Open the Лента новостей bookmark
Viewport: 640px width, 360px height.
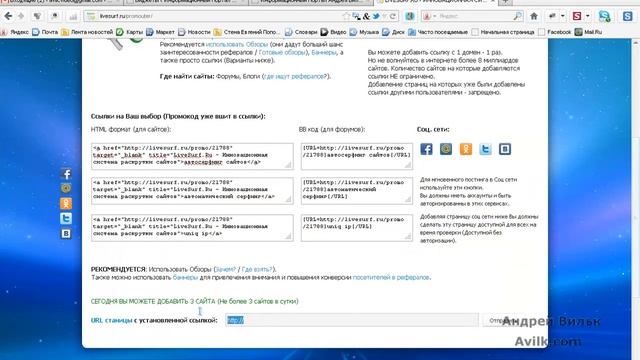point(87,32)
